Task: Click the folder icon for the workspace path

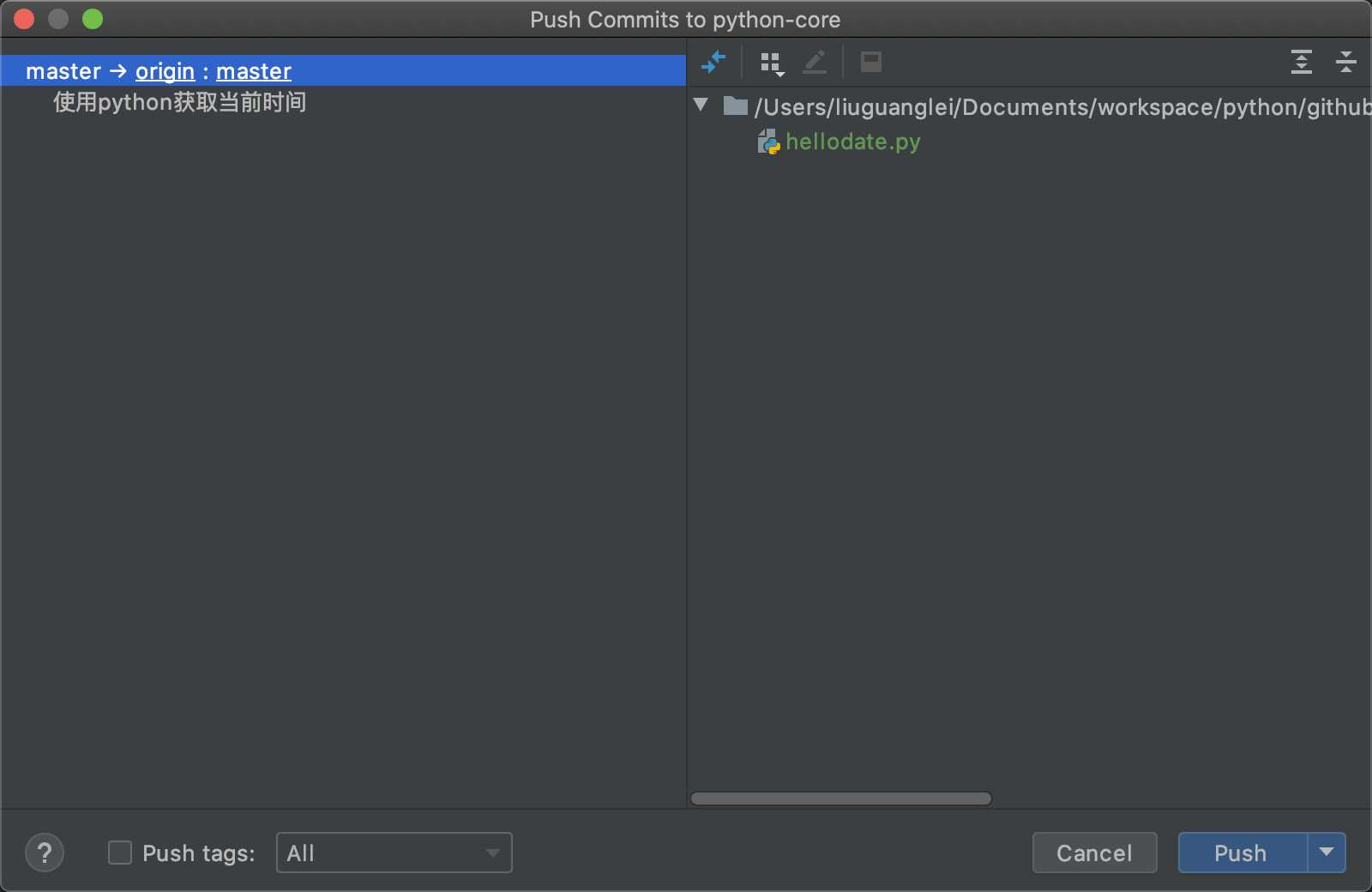Action: pos(736,105)
